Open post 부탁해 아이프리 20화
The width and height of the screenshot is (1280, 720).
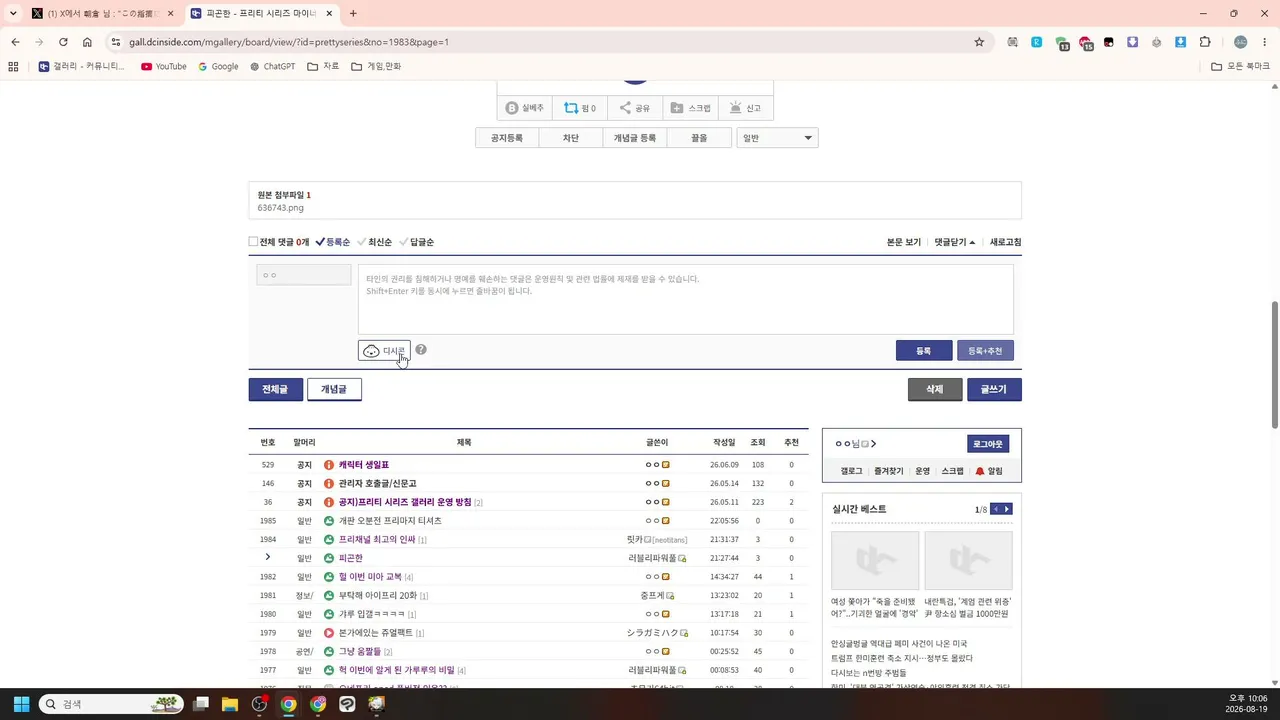[378, 595]
